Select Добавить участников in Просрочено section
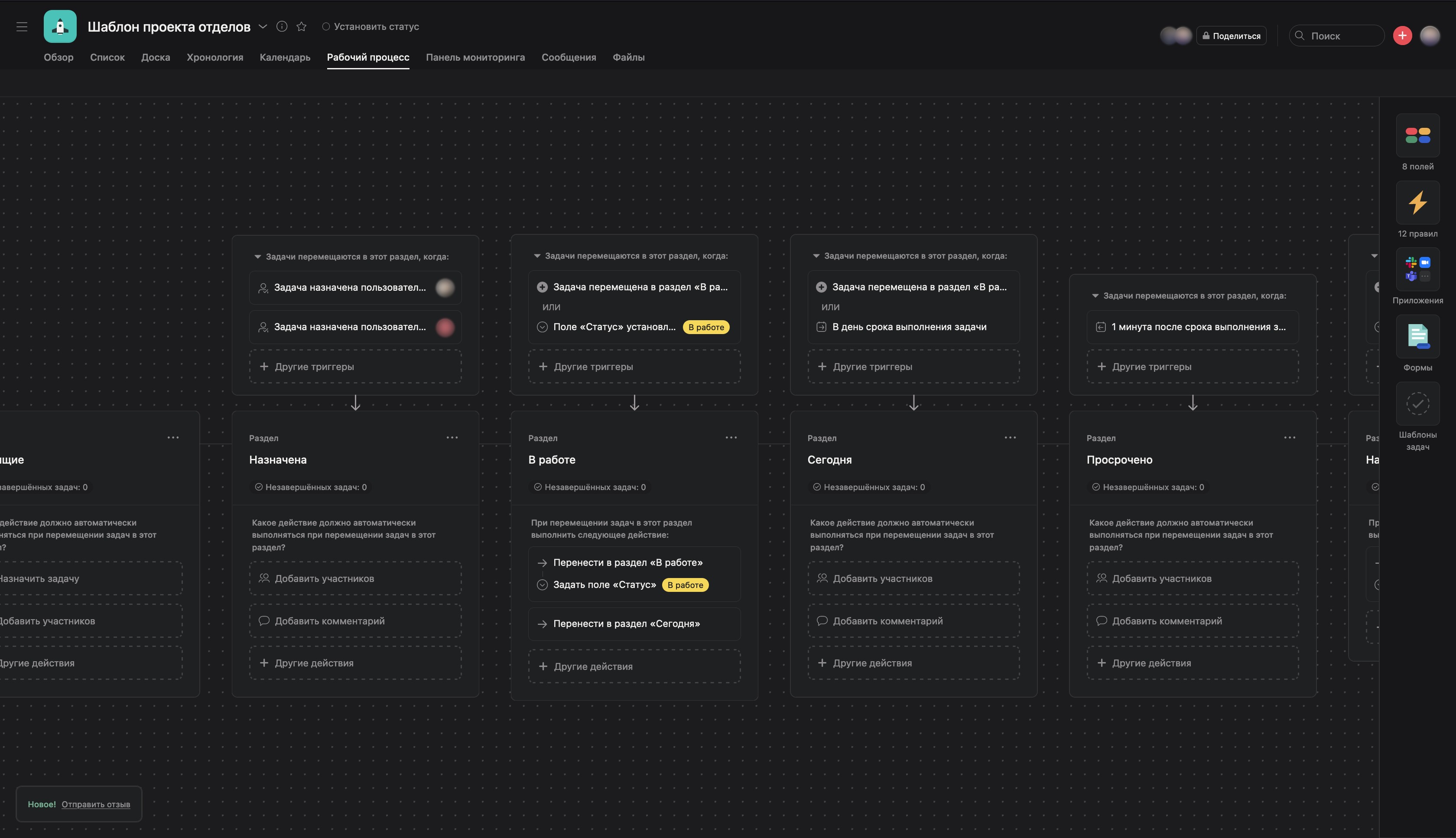Screen dimensions: 1456x838 [x=1193, y=578]
